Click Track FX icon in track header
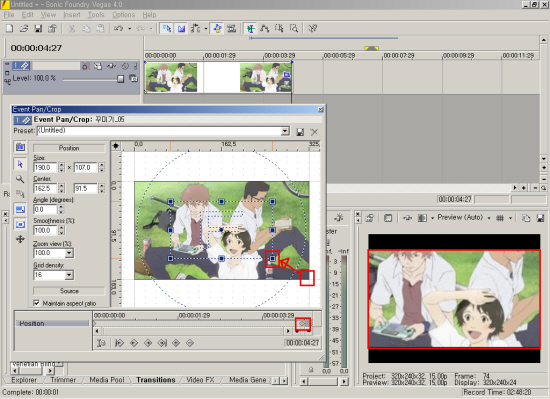Screen dimensions: 550x399 click(x=112, y=66)
